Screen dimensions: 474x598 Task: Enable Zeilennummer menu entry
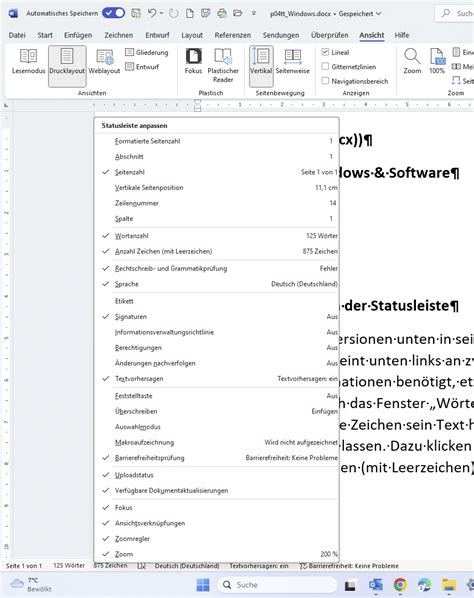[216, 203]
